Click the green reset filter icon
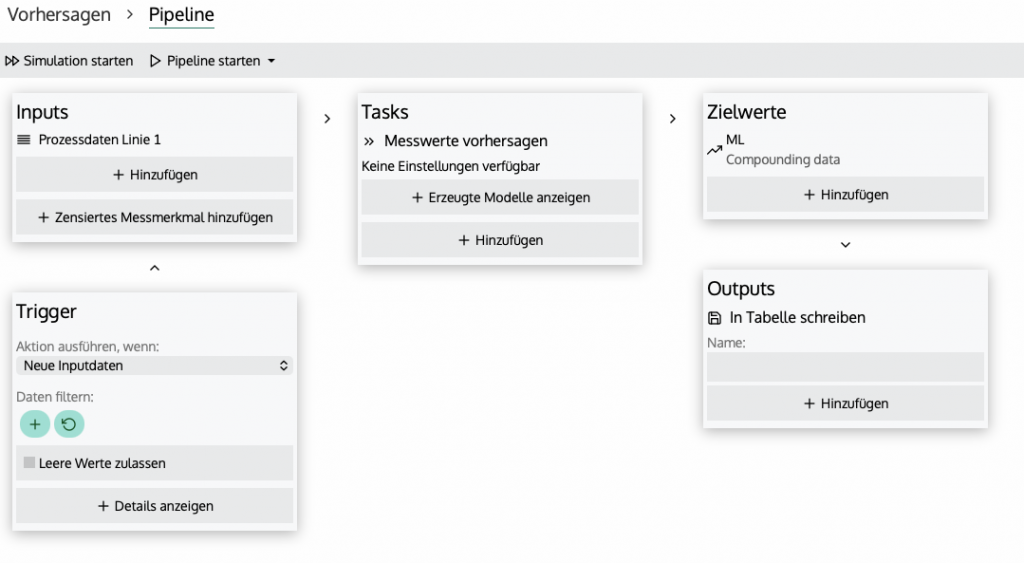The height and width of the screenshot is (563, 1024). coord(69,424)
